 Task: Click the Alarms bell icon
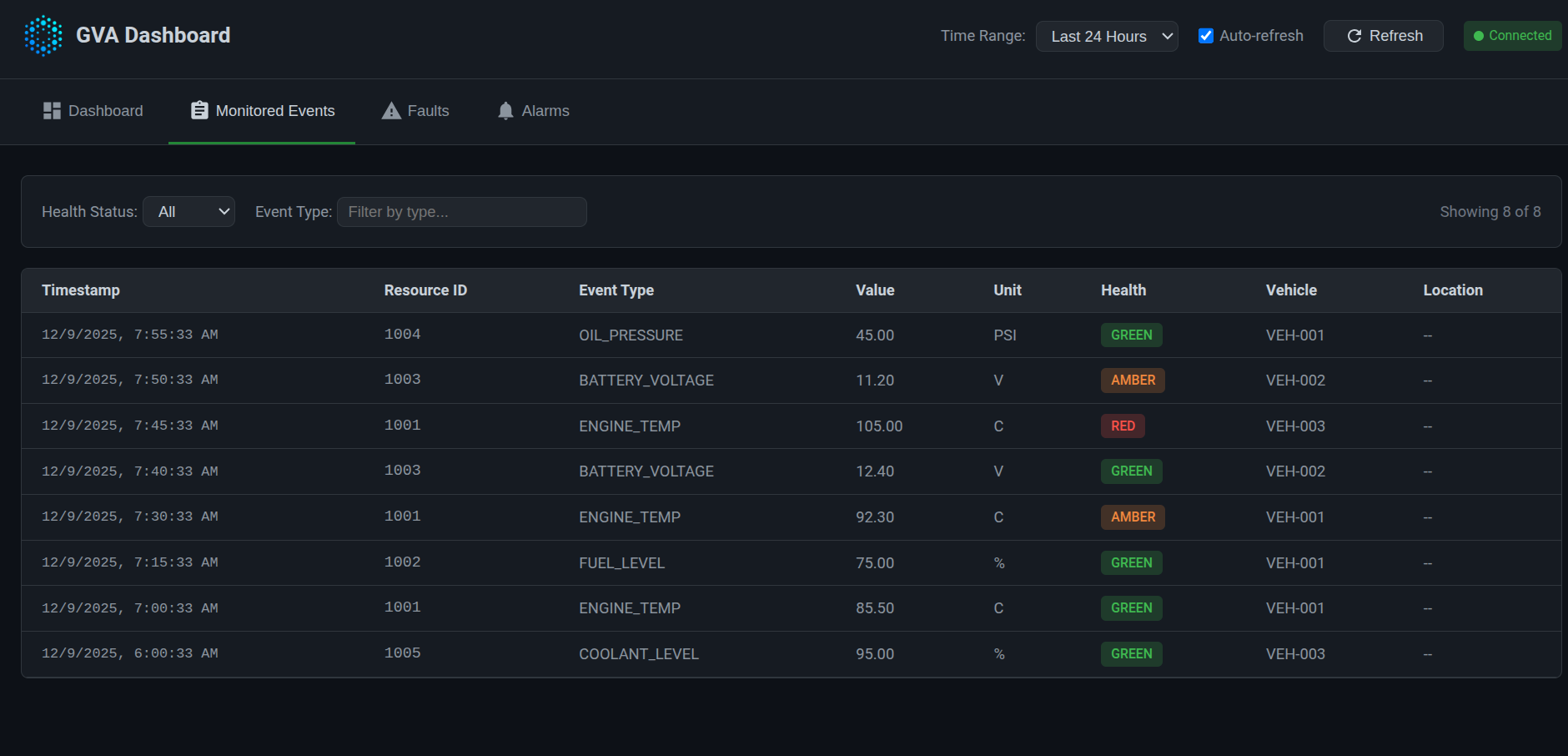coord(505,111)
